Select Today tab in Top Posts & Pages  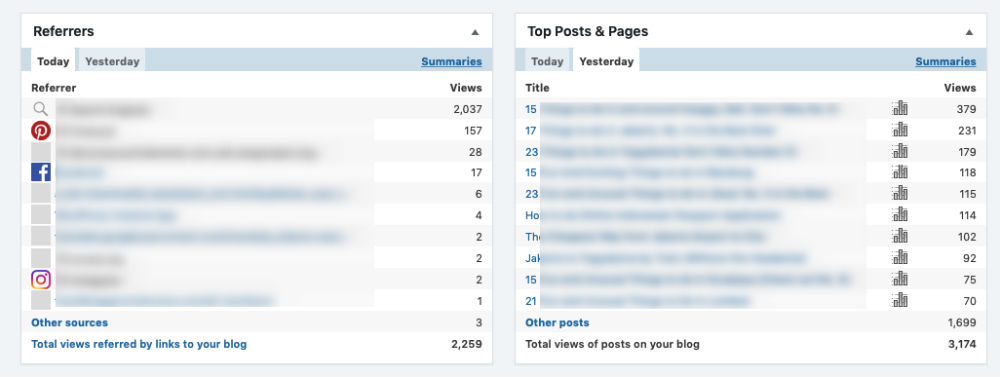(547, 61)
